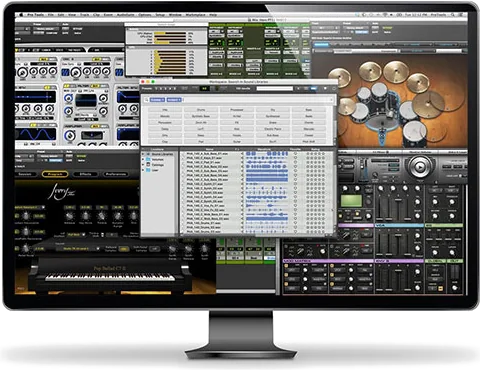The width and height of the screenshot is (480, 370).
Task: Open the Edit menu
Action: [61, 15]
